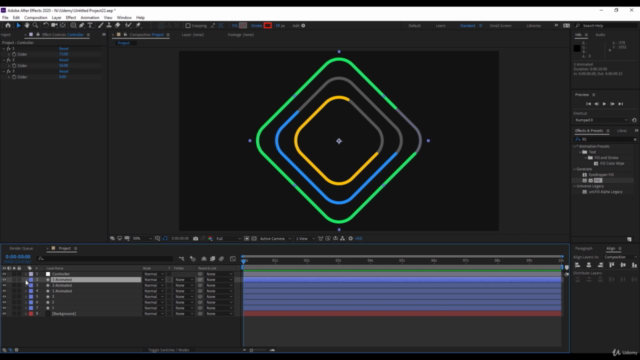
Task: Open the composition mini-flowchart icon
Action: (182, 258)
